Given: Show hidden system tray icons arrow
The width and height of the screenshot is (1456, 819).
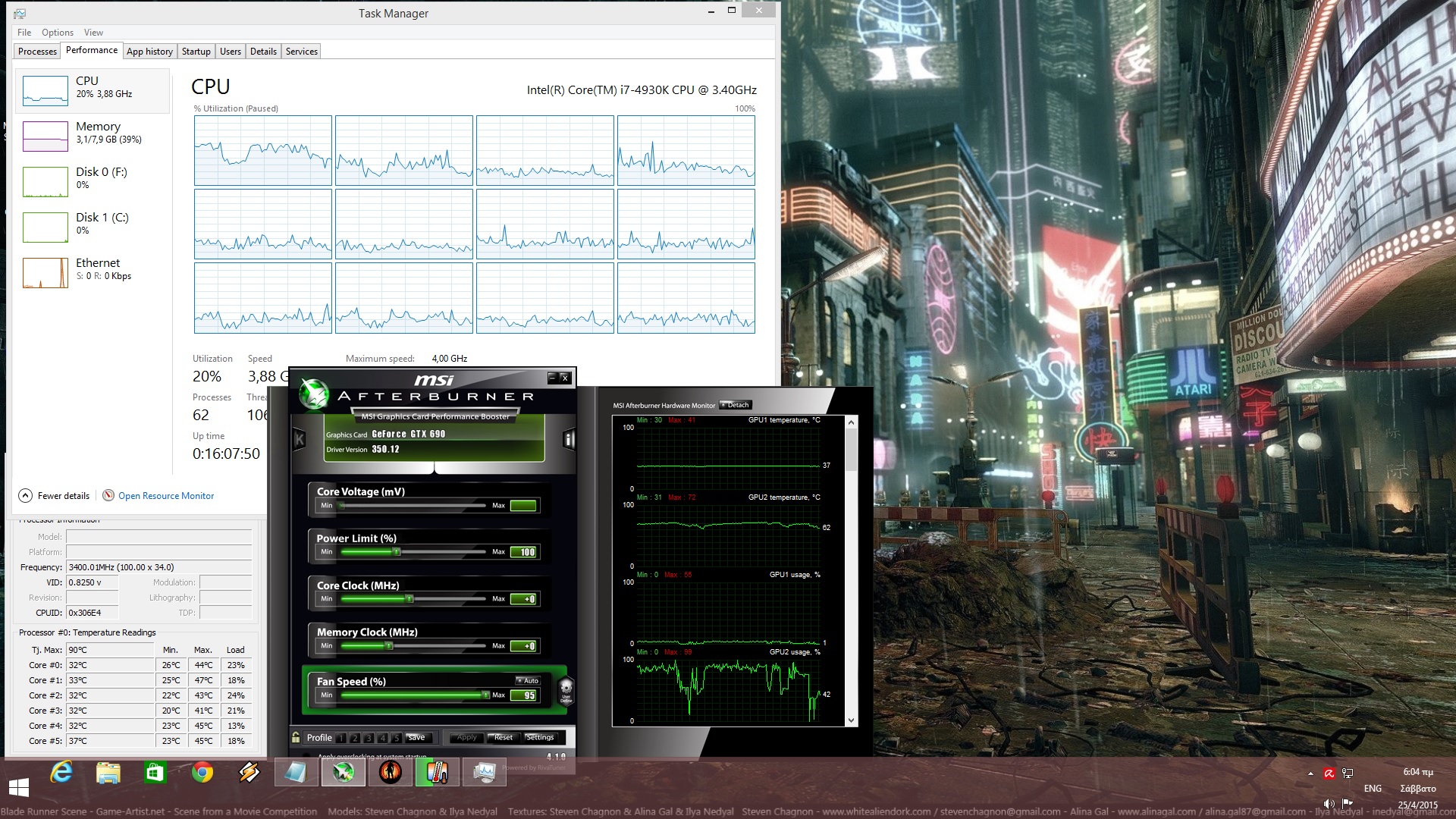Looking at the screenshot, I should 1310,773.
